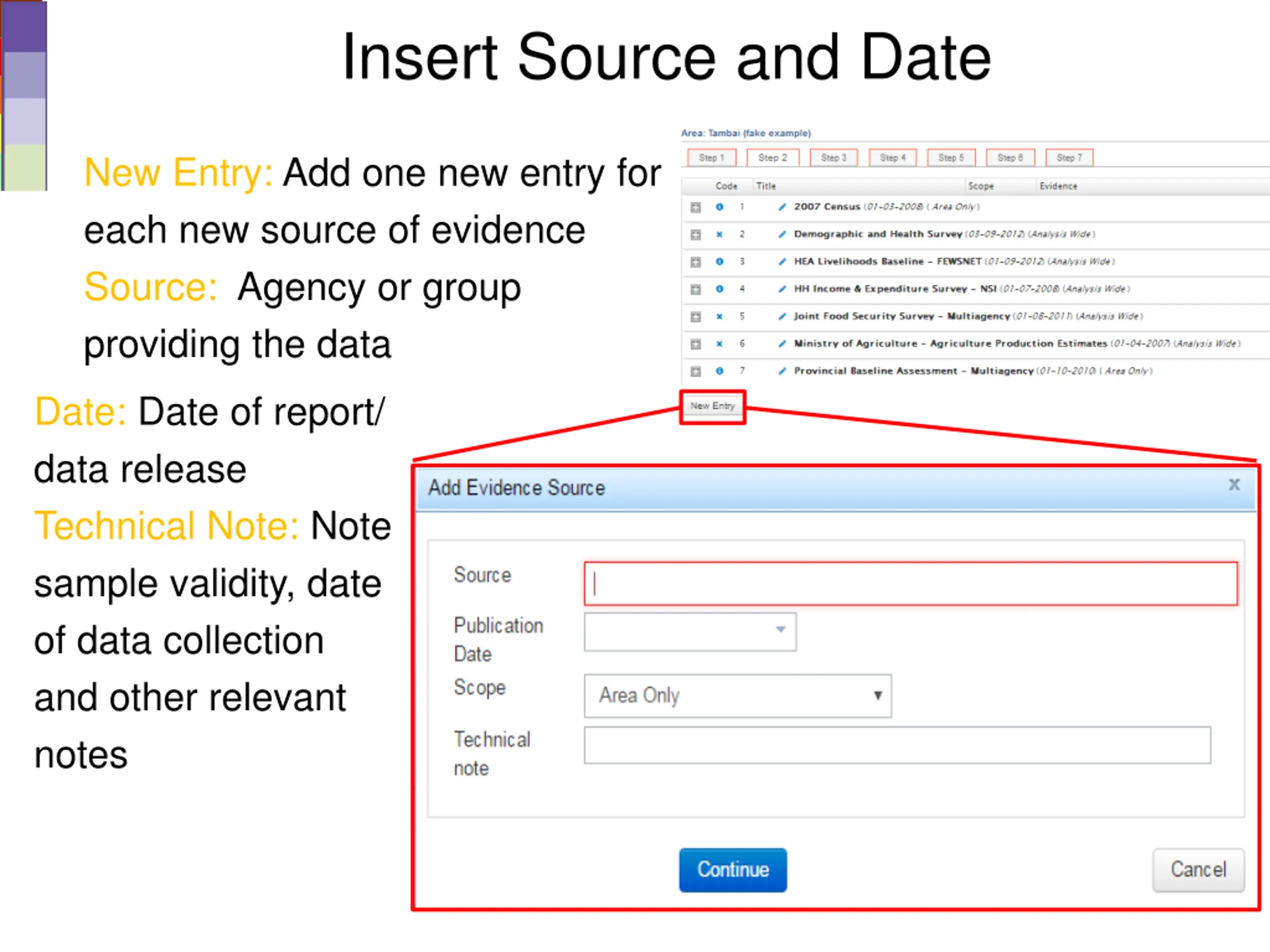The height and width of the screenshot is (952, 1270).
Task: Expand the HEA Livelihoods Baseline row
Action: (x=696, y=262)
